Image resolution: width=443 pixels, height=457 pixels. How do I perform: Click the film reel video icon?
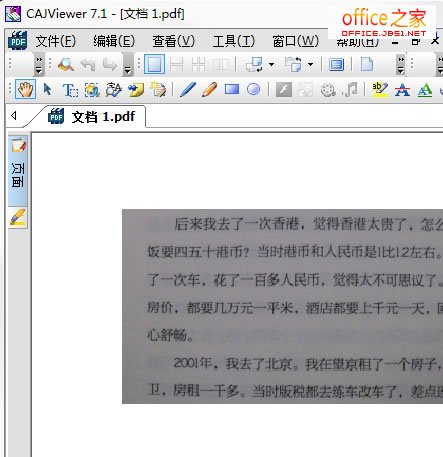(x=328, y=90)
